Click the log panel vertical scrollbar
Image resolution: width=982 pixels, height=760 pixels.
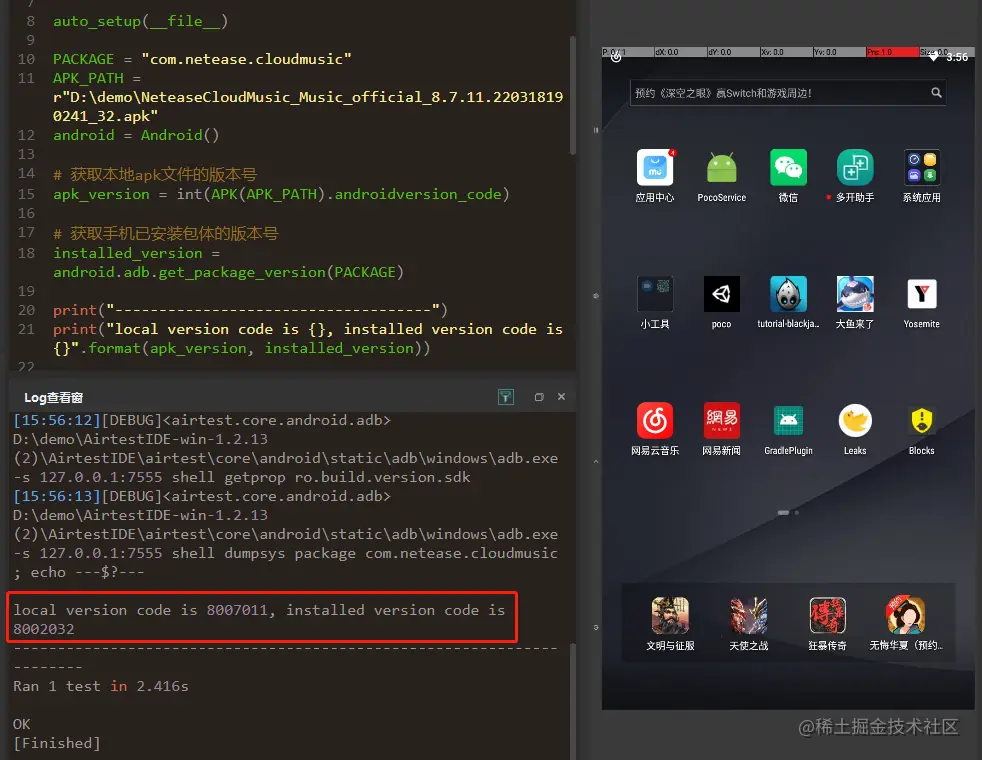coord(572,701)
